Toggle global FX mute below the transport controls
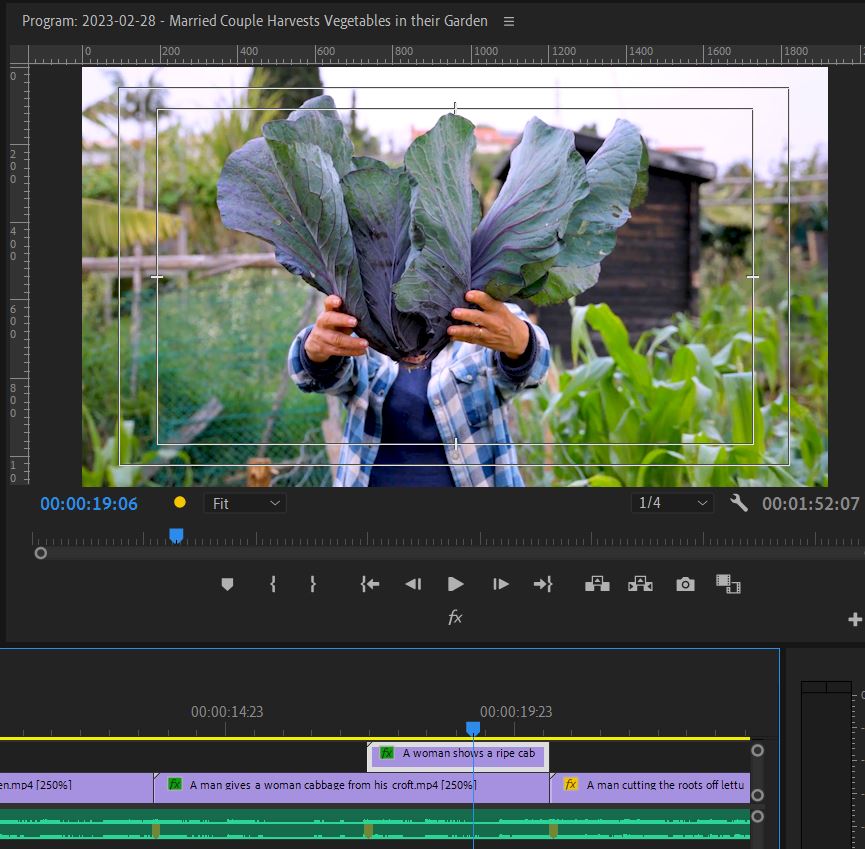 (455, 617)
